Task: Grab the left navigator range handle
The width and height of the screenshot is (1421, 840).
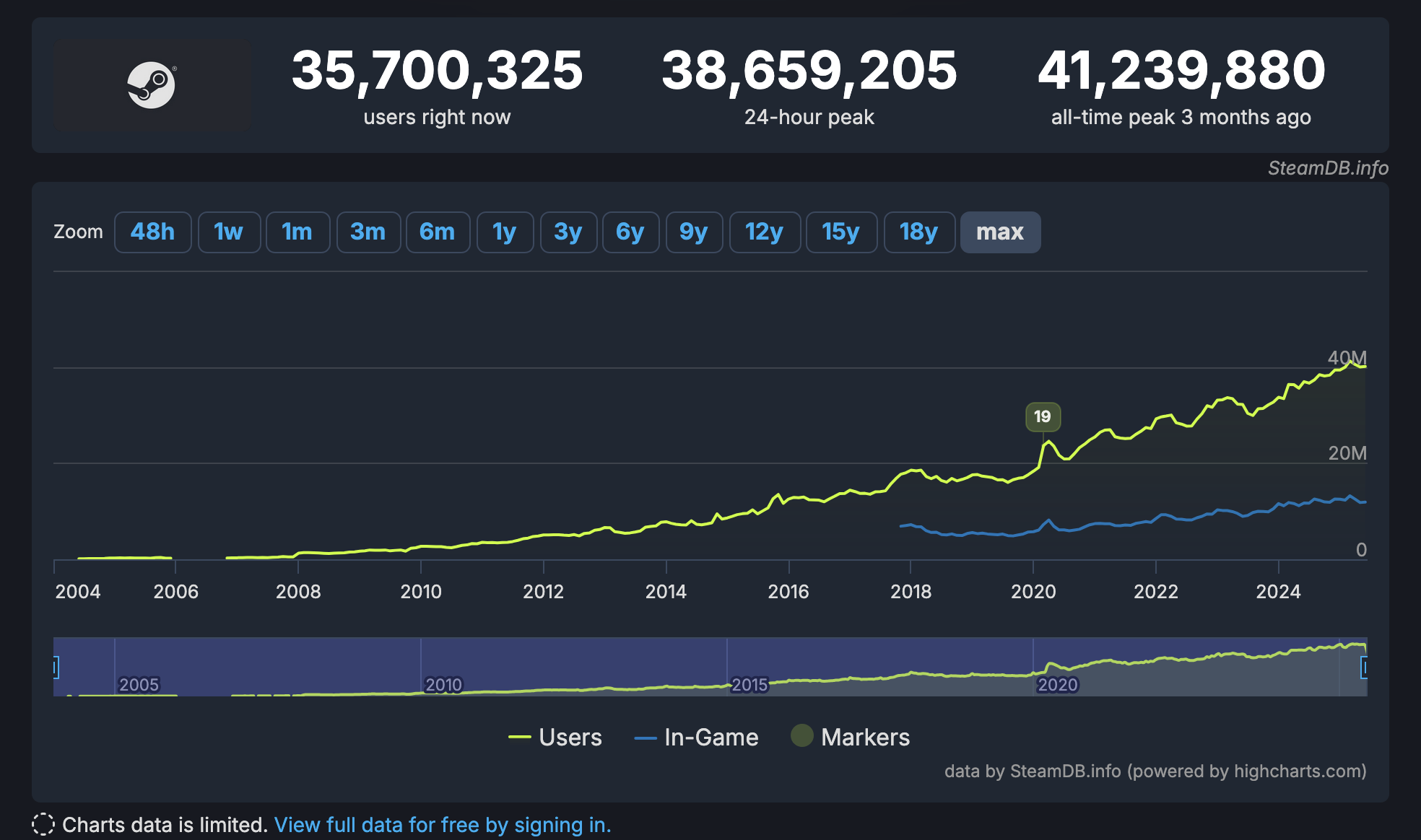Action: pyautogui.click(x=56, y=667)
